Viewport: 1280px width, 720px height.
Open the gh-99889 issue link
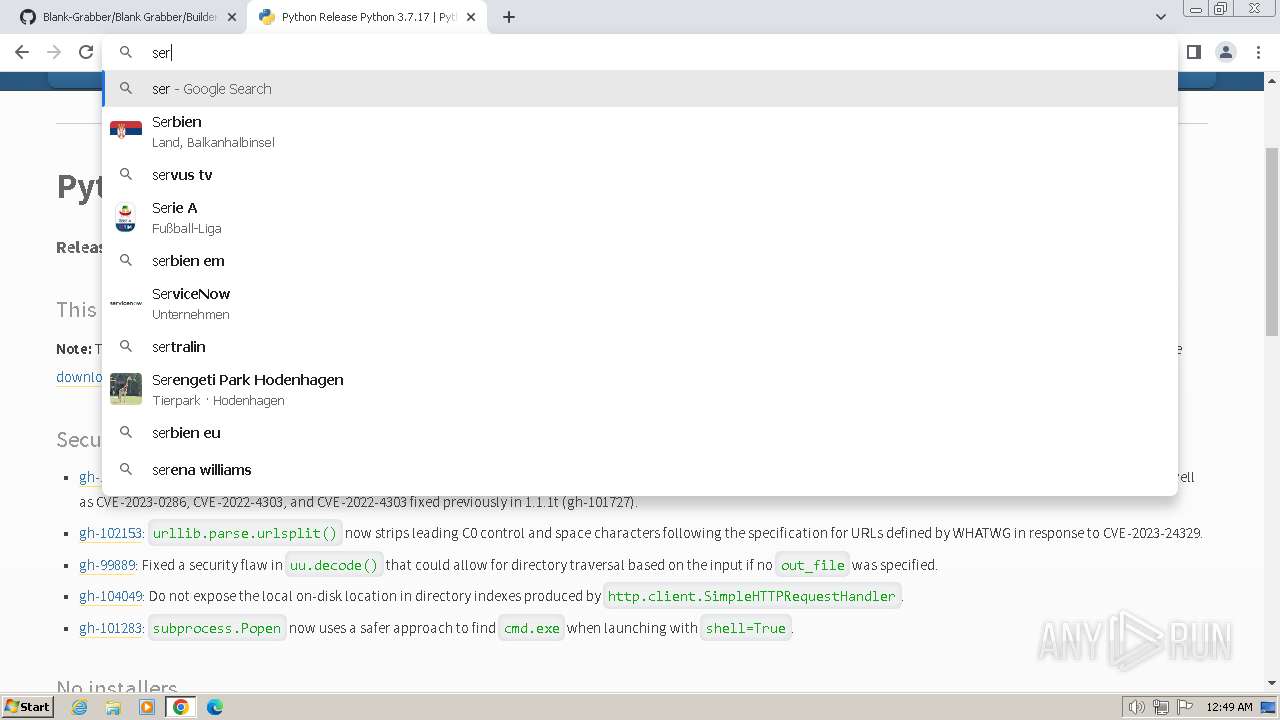pos(107,565)
